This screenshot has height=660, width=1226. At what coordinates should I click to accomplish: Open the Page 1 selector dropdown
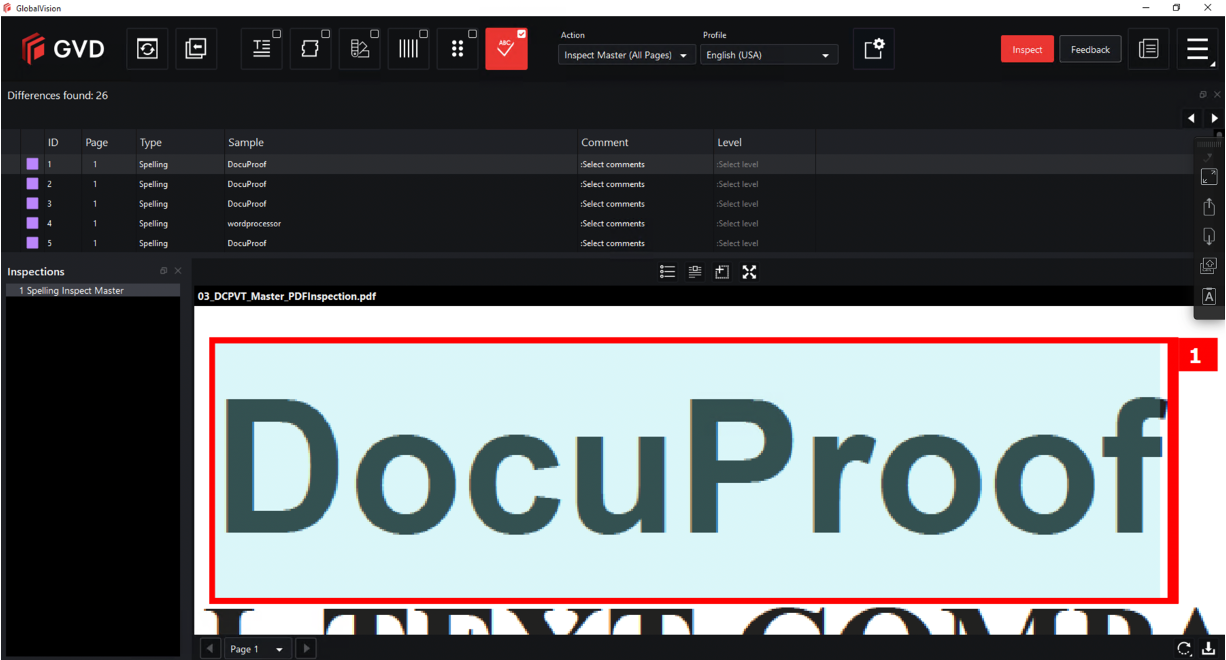[x=258, y=649]
